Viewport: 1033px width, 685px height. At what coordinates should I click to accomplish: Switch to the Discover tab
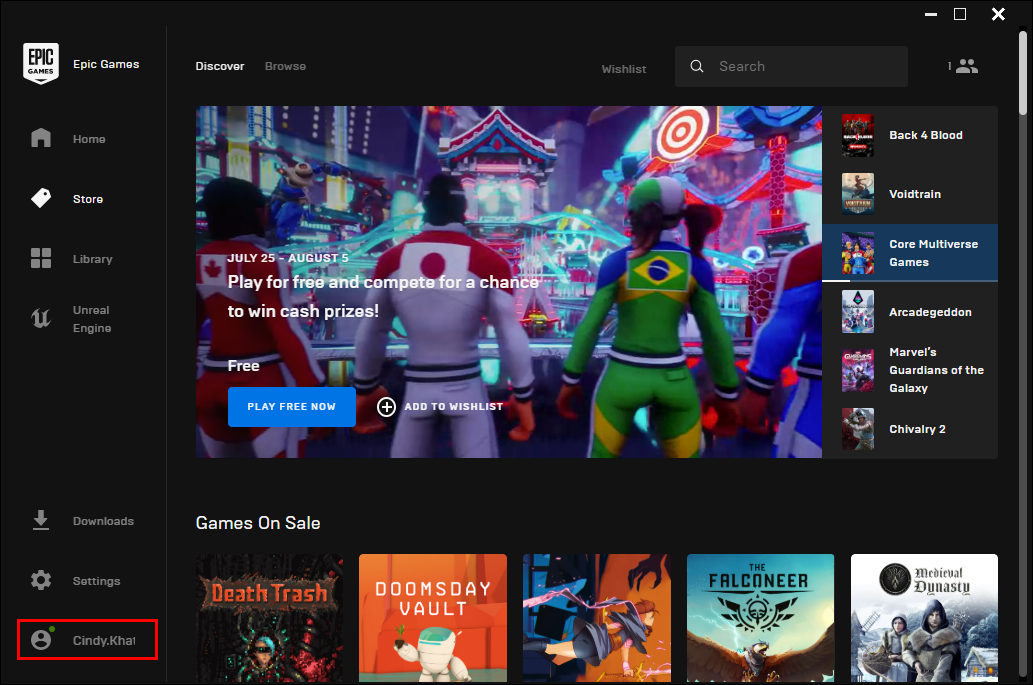click(x=220, y=66)
